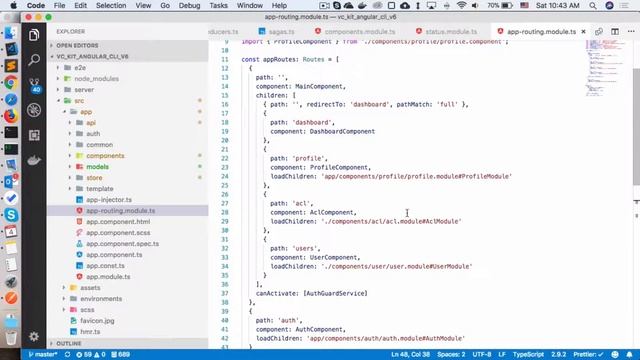Click the notification bell in the status bar
Image resolution: width=640 pixels, height=360 pixels.
point(629,354)
